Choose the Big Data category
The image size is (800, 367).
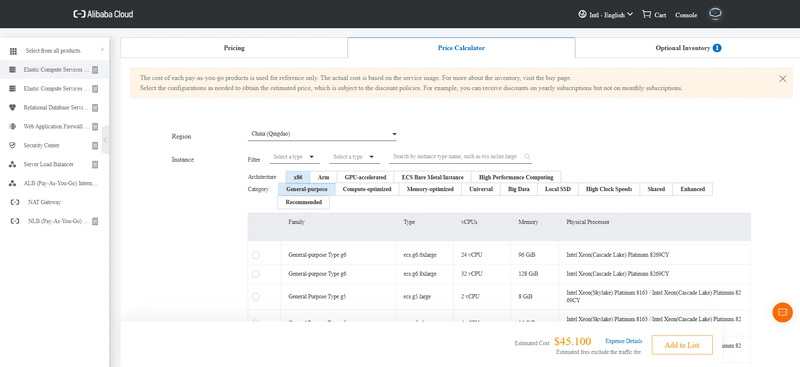tap(519, 189)
